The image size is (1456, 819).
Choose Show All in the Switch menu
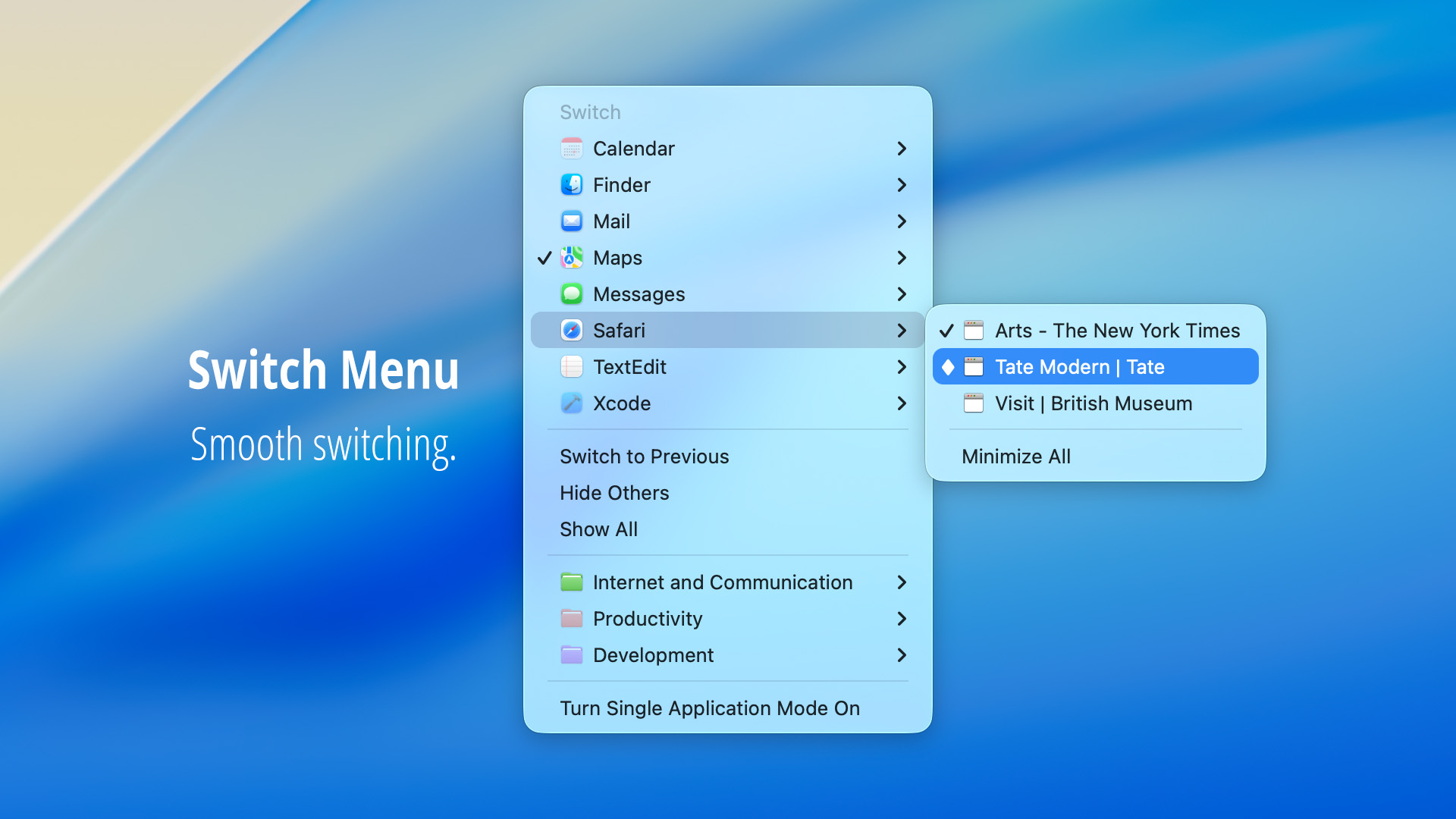(728, 529)
